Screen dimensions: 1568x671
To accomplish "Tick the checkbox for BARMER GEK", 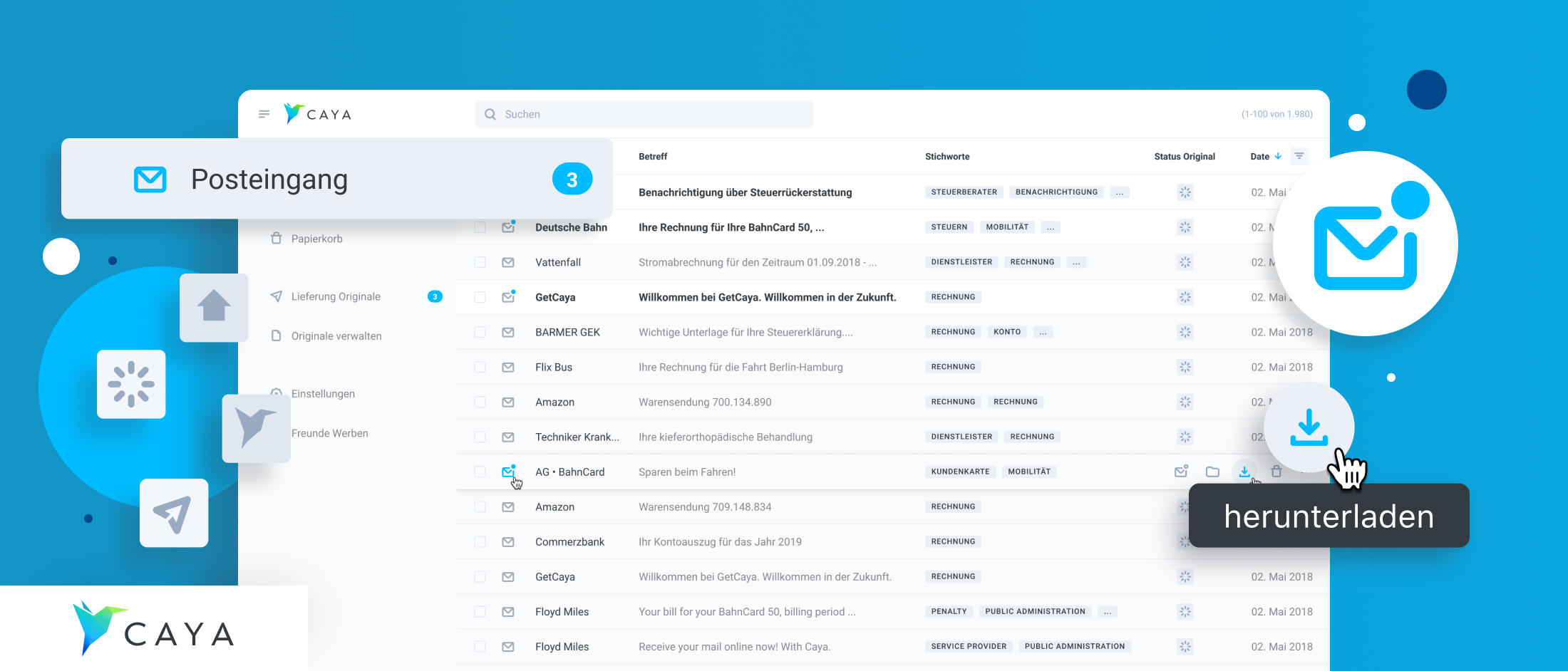I will (480, 332).
